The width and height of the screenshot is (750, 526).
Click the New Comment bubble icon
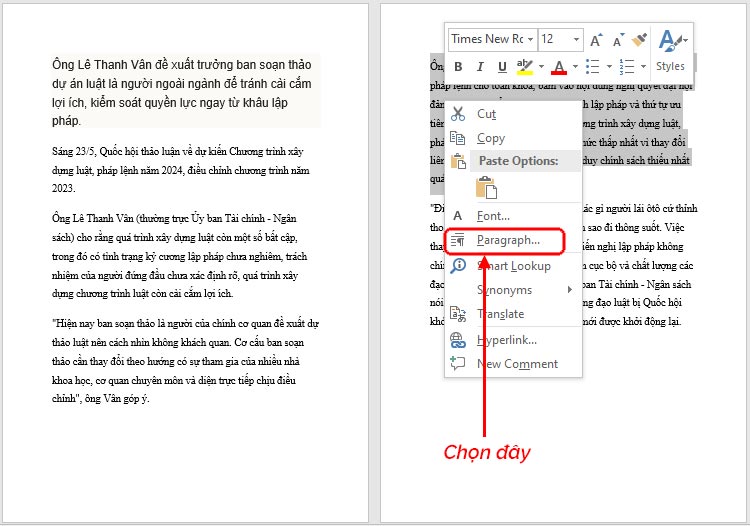click(458, 363)
